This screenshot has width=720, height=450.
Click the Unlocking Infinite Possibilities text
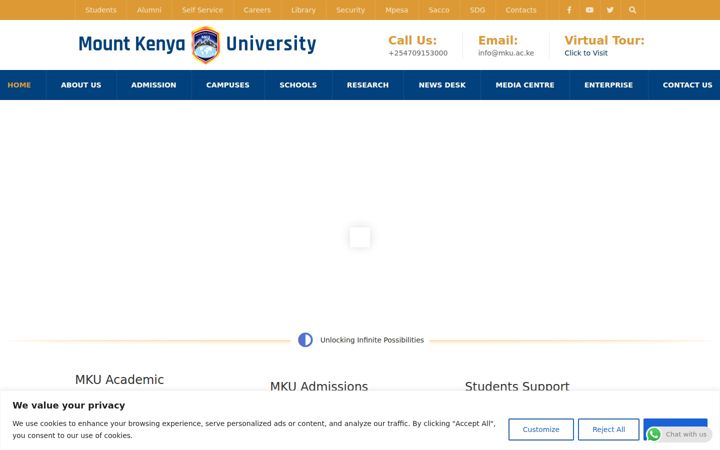pyautogui.click(x=372, y=340)
